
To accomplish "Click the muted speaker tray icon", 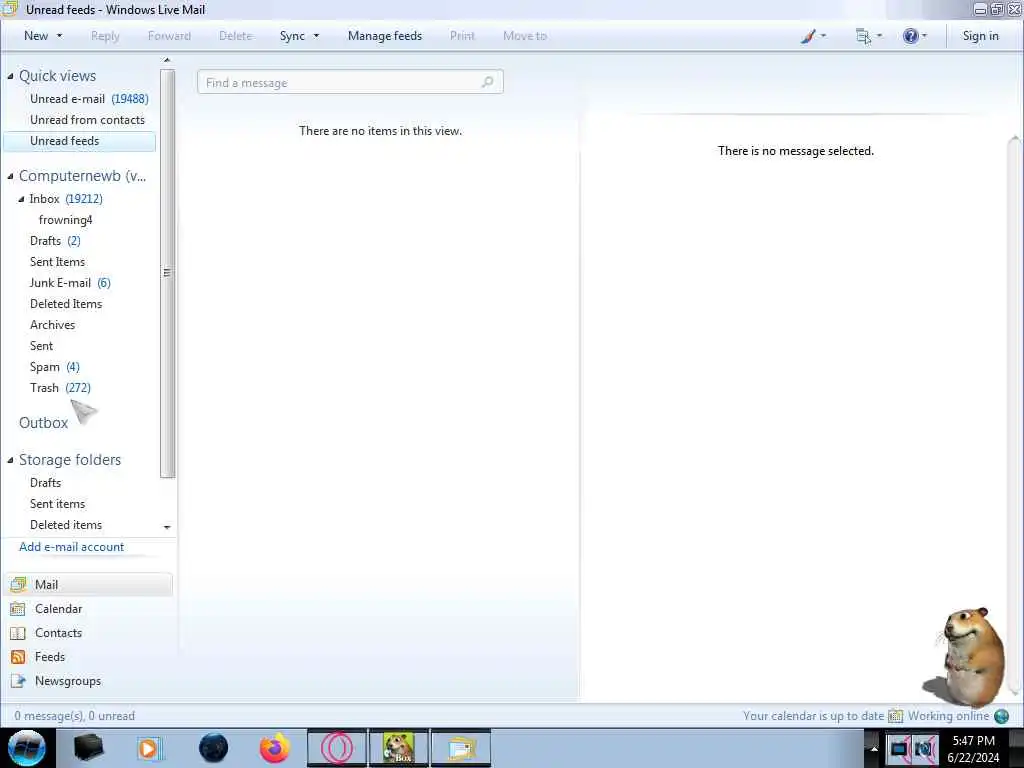I will tap(925, 749).
